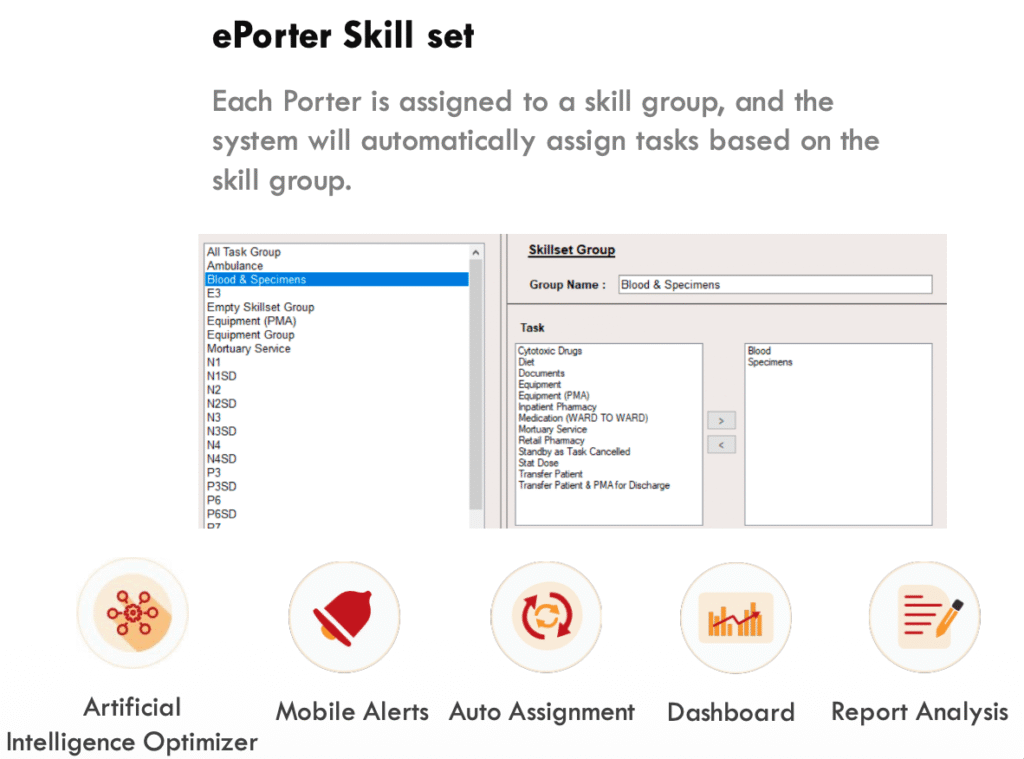This screenshot has width=1024, height=759.
Task: Remove assigned task with < button
Action: 721,444
